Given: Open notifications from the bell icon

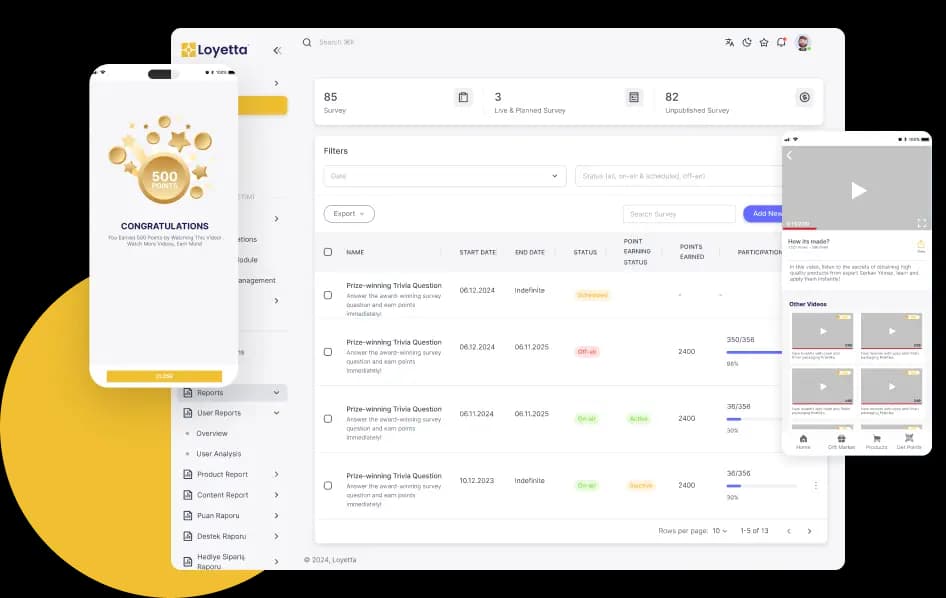Looking at the screenshot, I should (781, 42).
